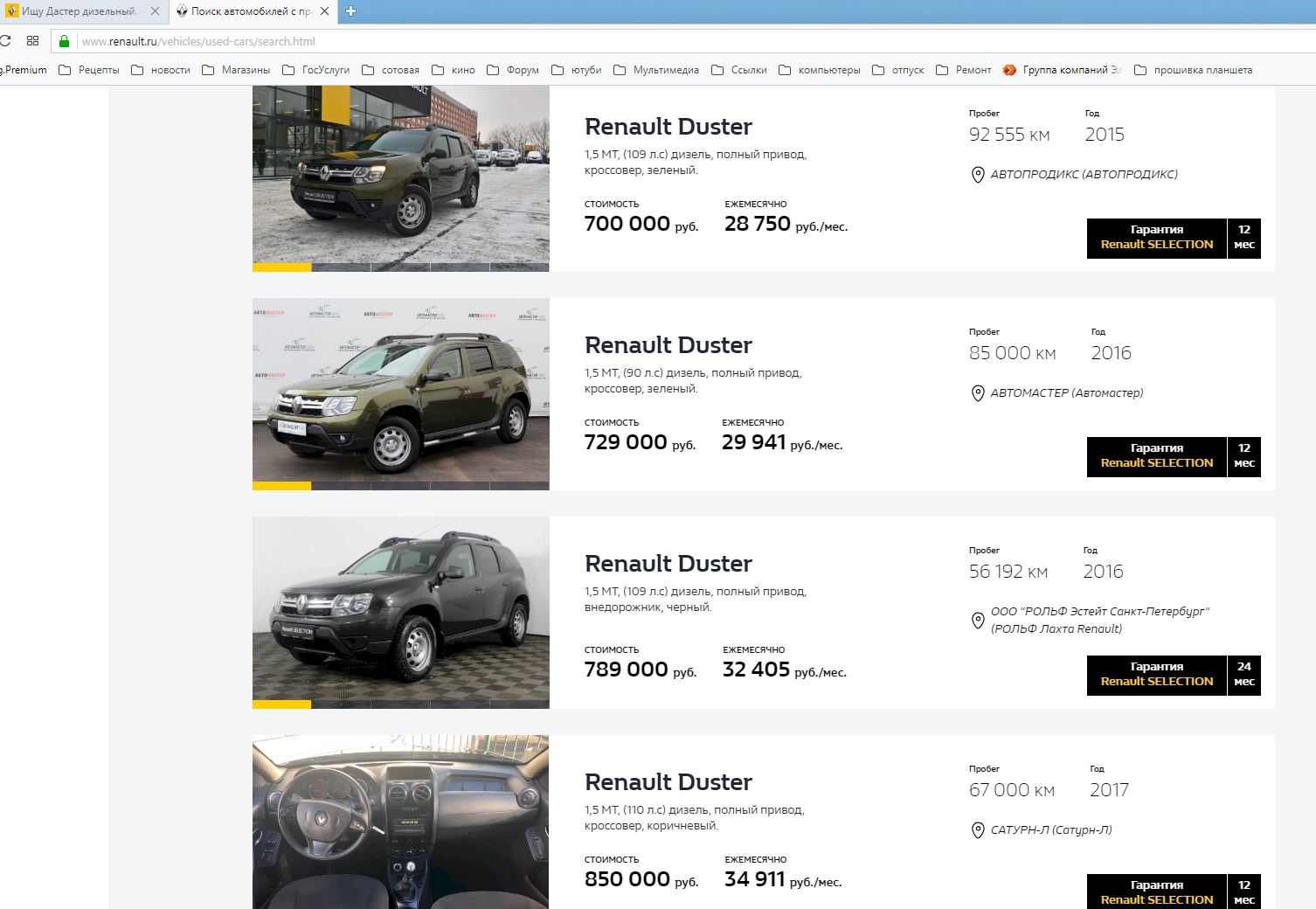
Task: Click the black Duster photo thumbnail
Action: (x=400, y=612)
